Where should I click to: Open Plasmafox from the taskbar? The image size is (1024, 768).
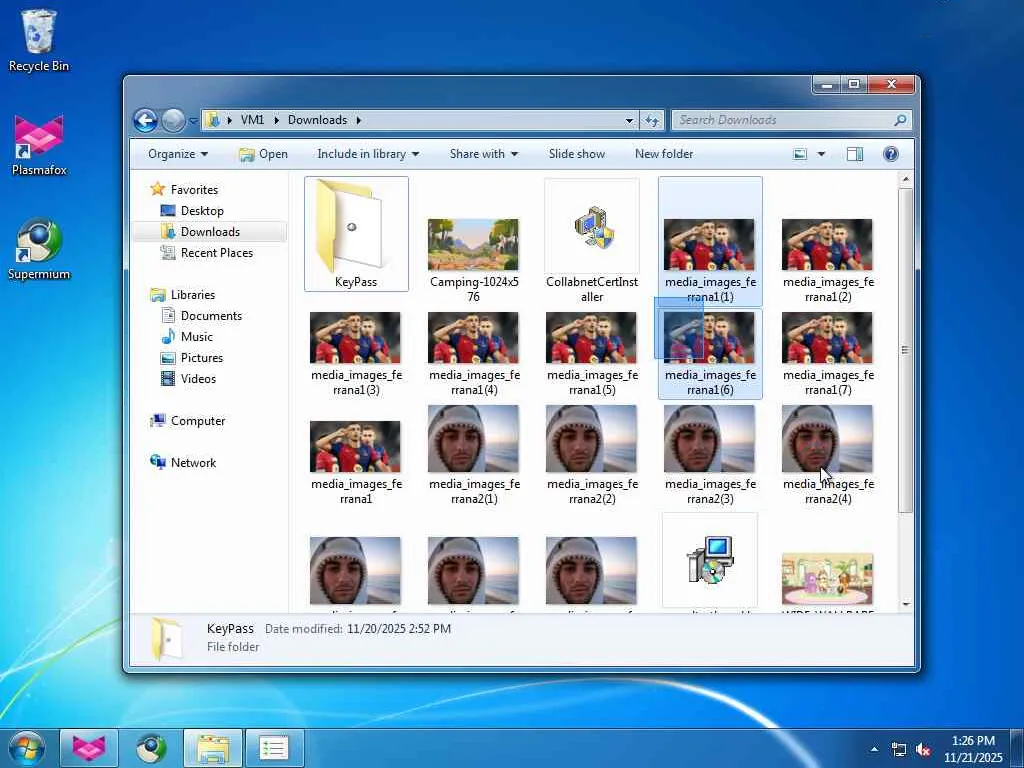click(89, 748)
